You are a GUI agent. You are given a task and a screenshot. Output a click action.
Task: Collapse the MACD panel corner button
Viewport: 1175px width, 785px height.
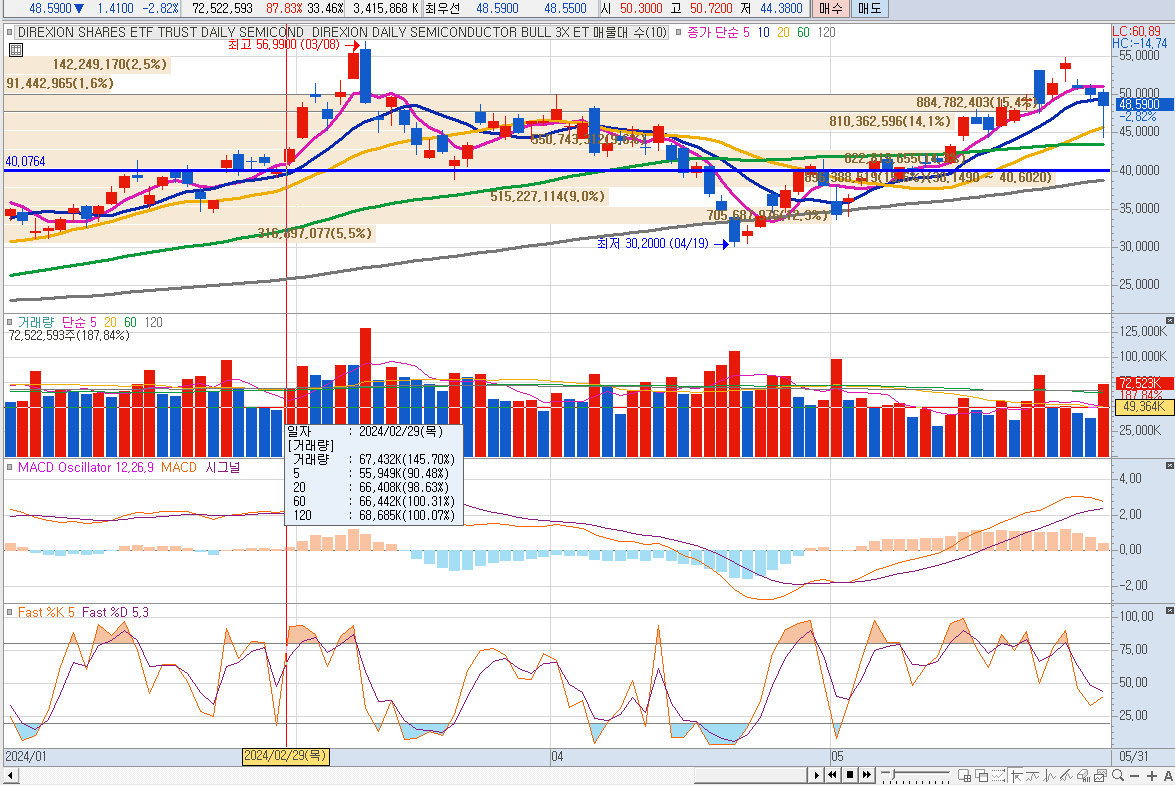pos(1170,465)
